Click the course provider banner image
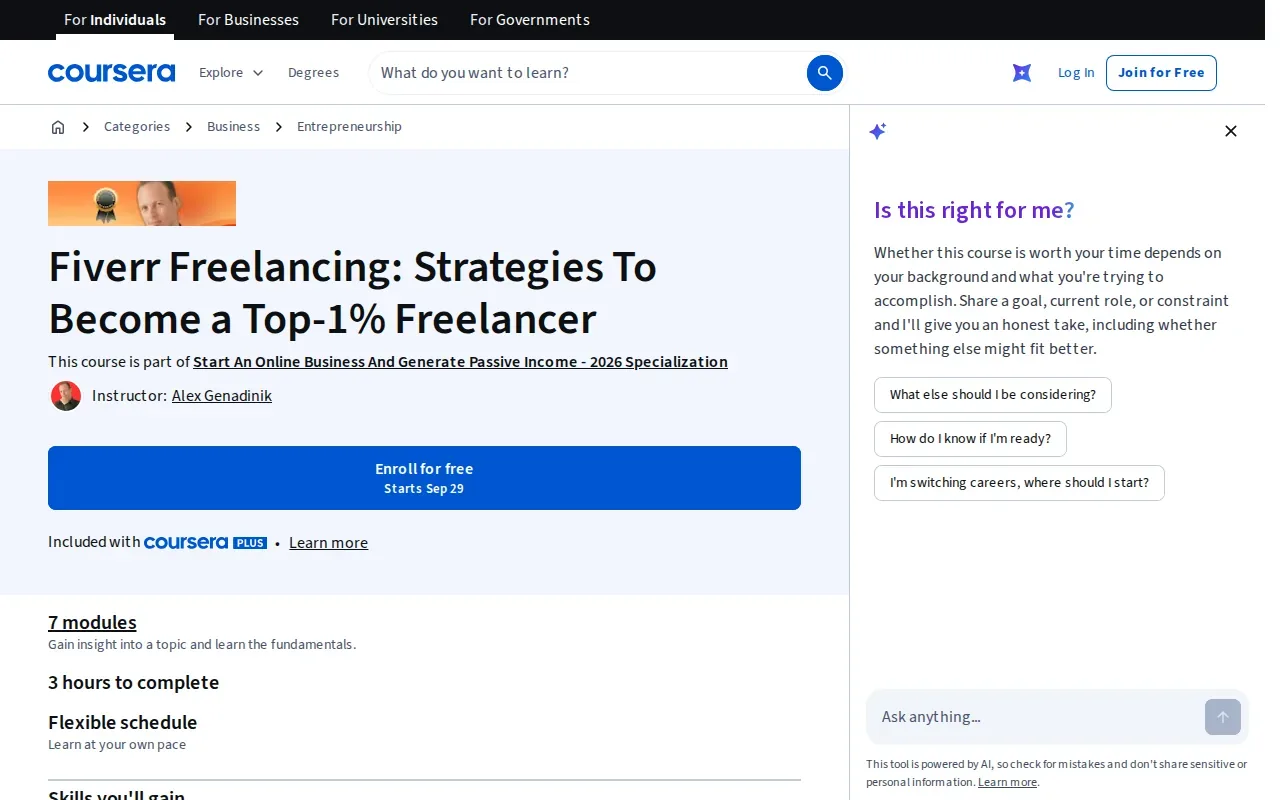This screenshot has width=1280, height=800. click(x=142, y=203)
